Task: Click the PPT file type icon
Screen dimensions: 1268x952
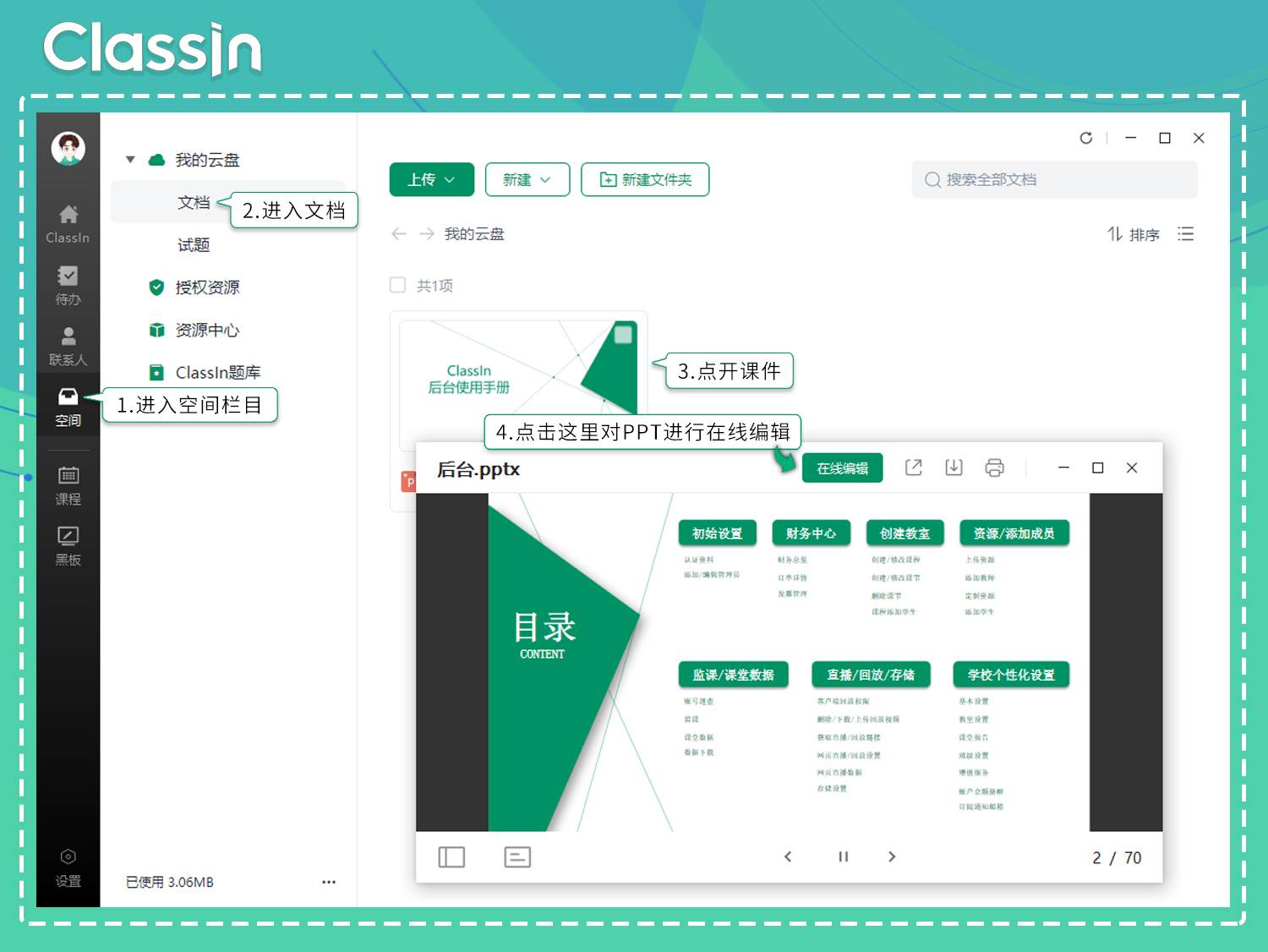Action: tap(408, 481)
